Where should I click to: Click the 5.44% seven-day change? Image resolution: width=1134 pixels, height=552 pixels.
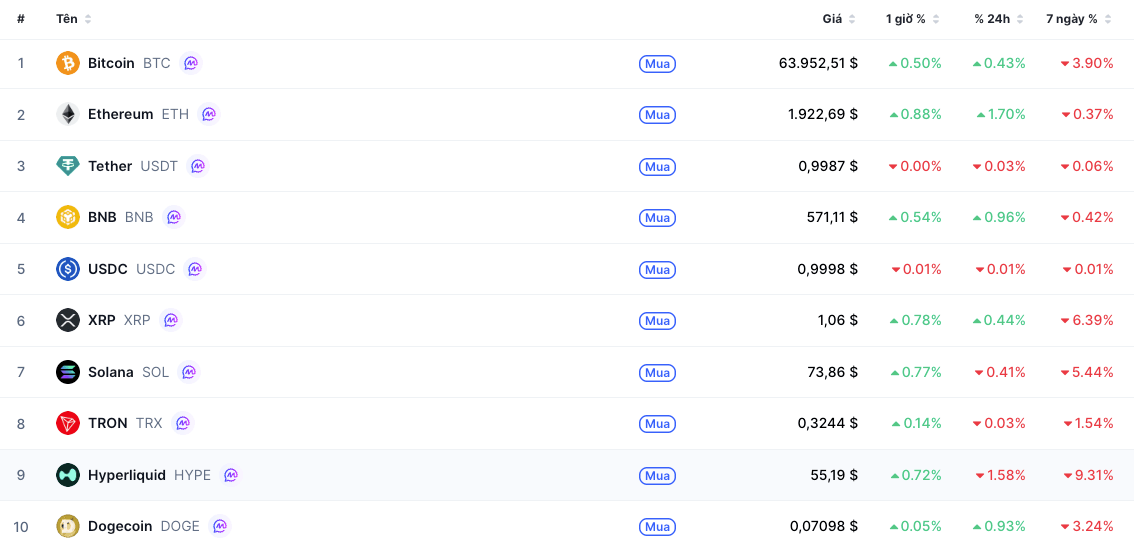pos(1087,372)
